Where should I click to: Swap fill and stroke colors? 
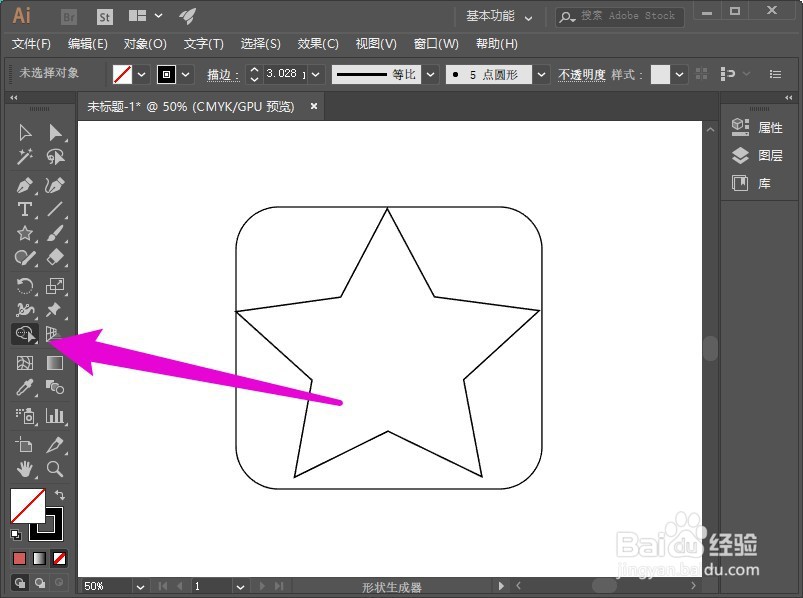tap(59, 495)
